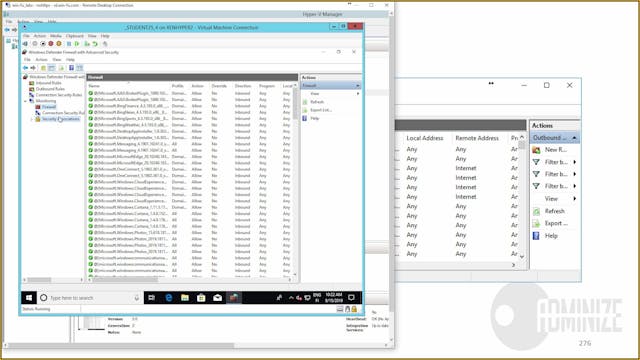Collapse the Monitoring tree node
Image resolution: width=640 pixels, height=360 pixels.
[25, 101]
